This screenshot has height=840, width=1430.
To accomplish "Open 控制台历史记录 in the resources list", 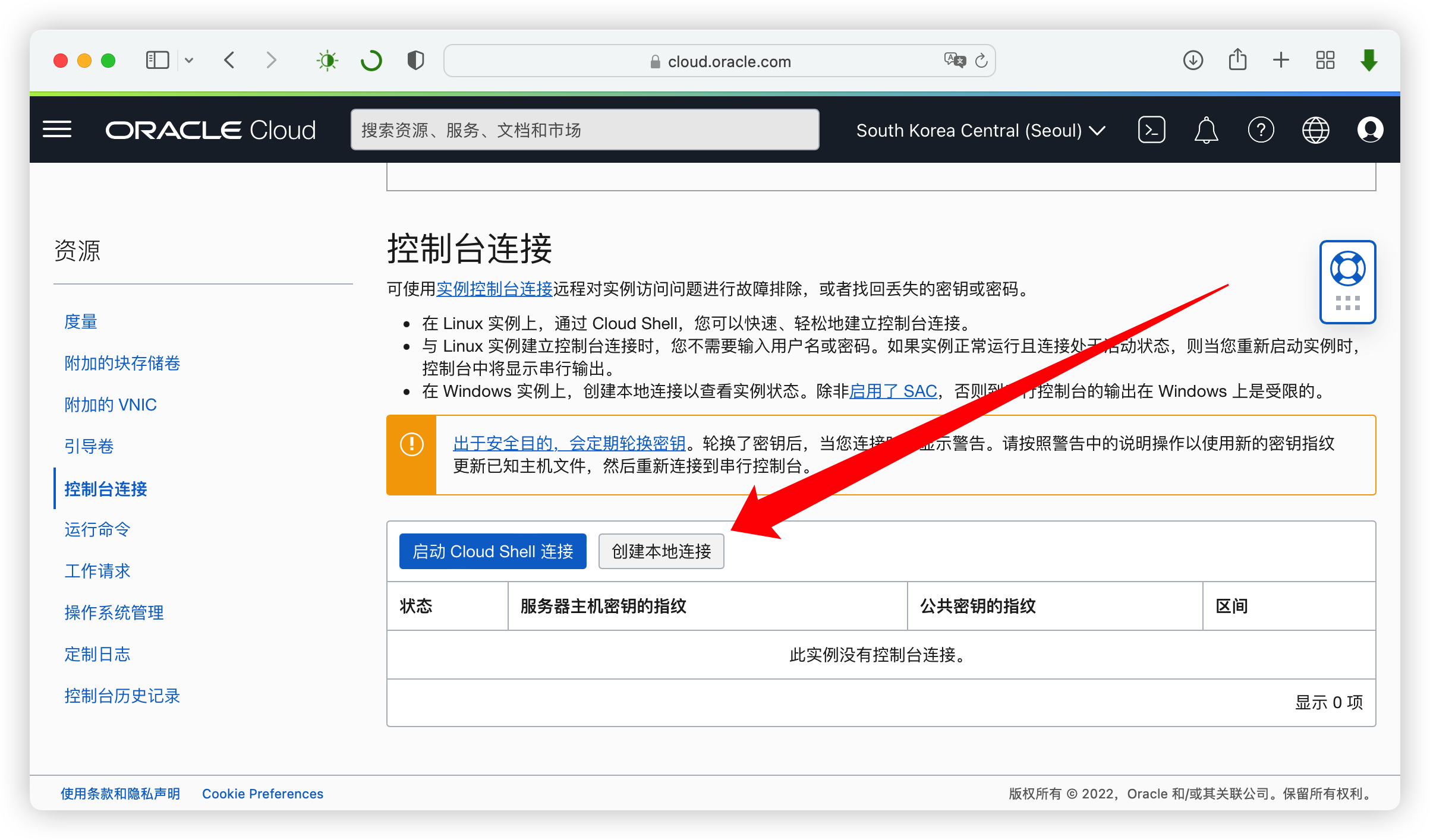I will [122, 696].
